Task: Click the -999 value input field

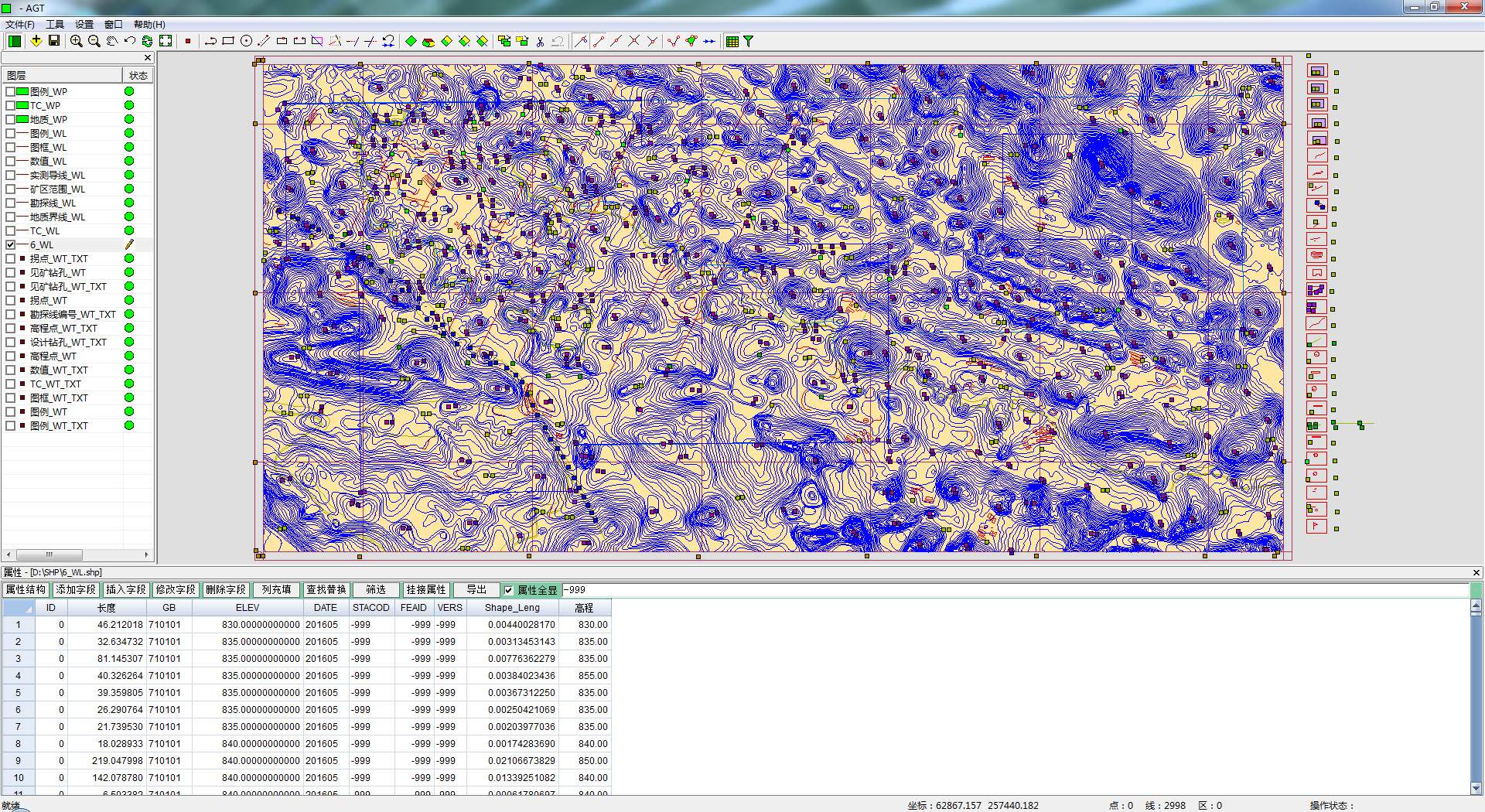Action: pos(1015,590)
